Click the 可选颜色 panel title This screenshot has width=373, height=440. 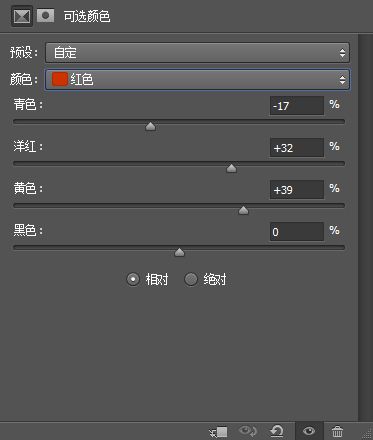click(87, 16)
